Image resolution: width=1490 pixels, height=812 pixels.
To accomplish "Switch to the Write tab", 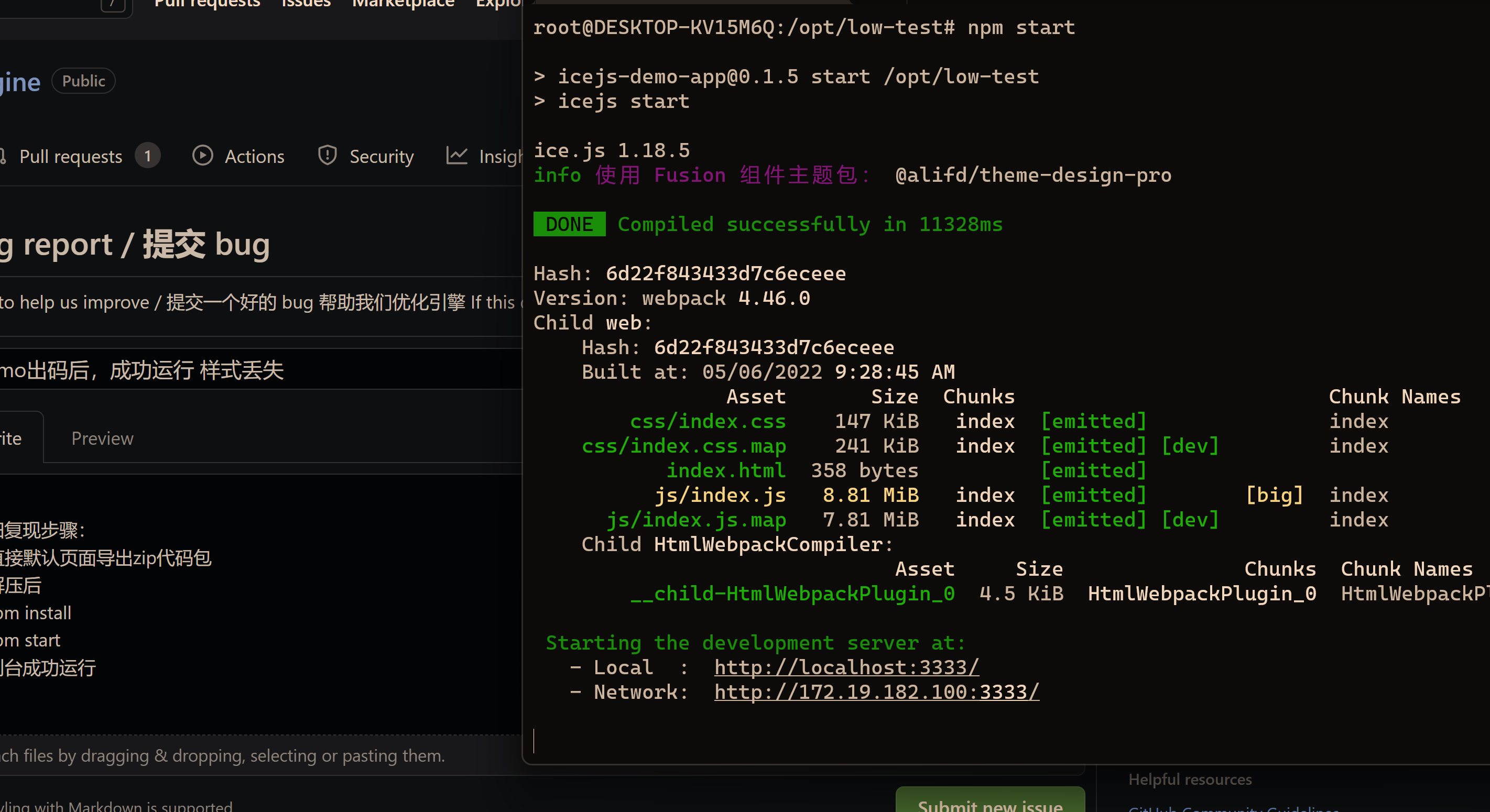I will pyautogui.click(x=10, y=438).
